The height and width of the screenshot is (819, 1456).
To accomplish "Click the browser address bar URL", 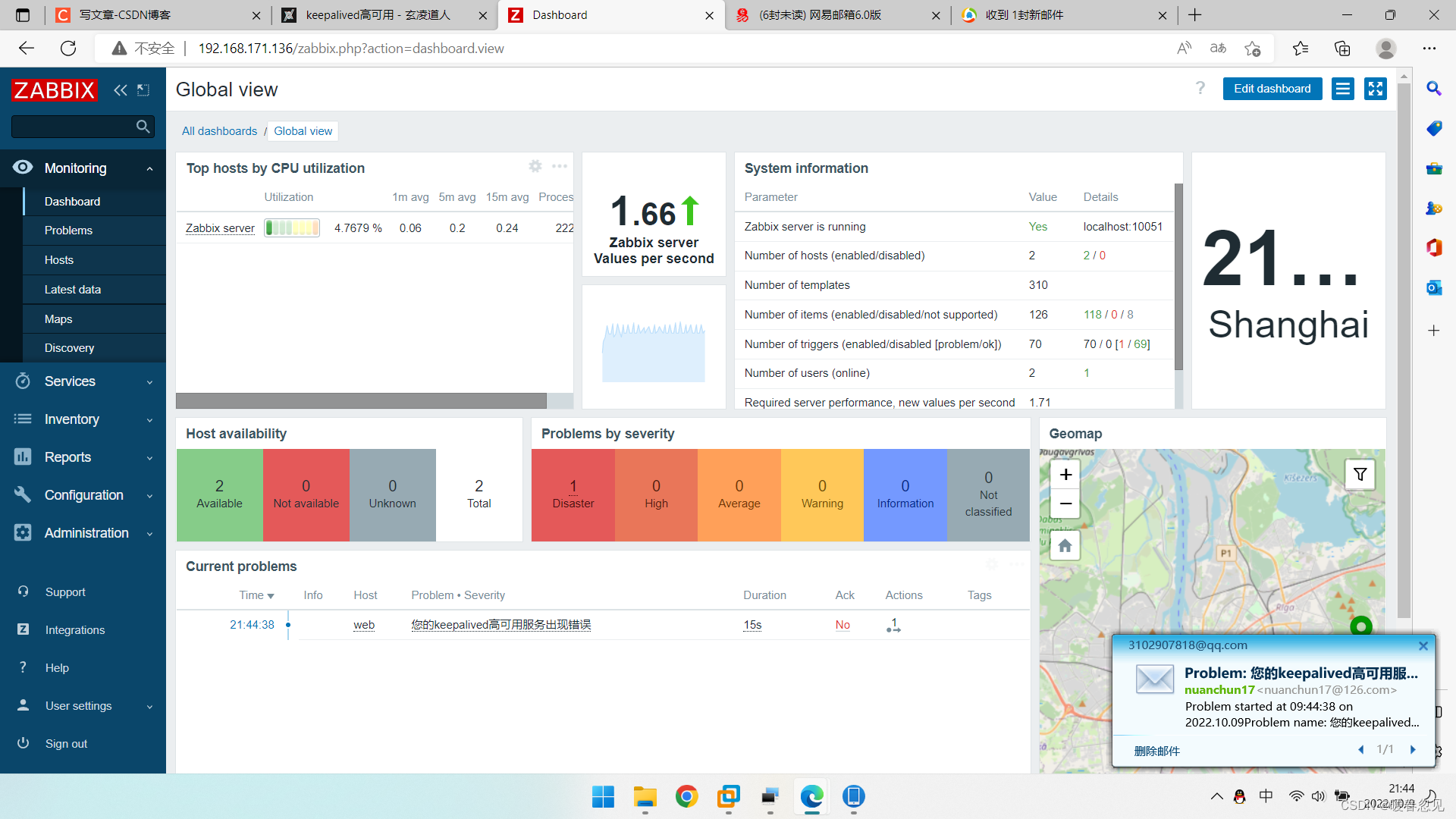I will click(351, 49).
